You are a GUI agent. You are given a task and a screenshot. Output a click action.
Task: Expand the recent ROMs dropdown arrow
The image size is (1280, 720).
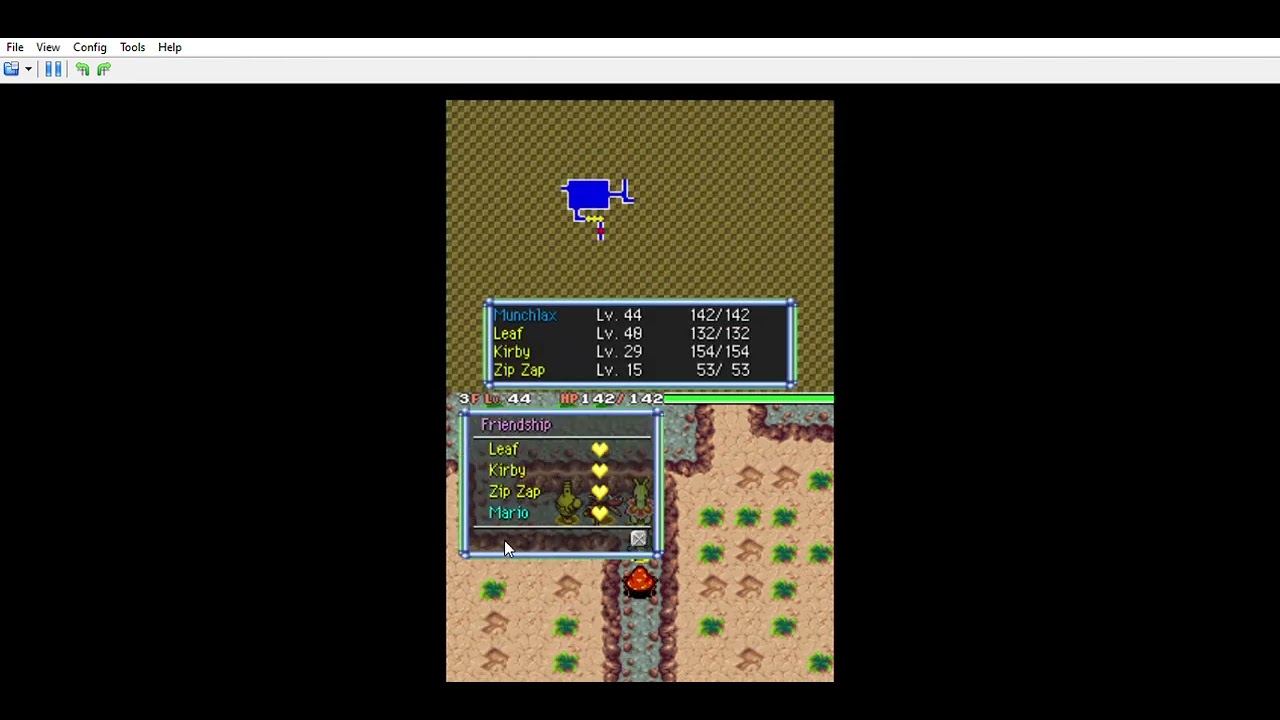[x=28, y=69]
